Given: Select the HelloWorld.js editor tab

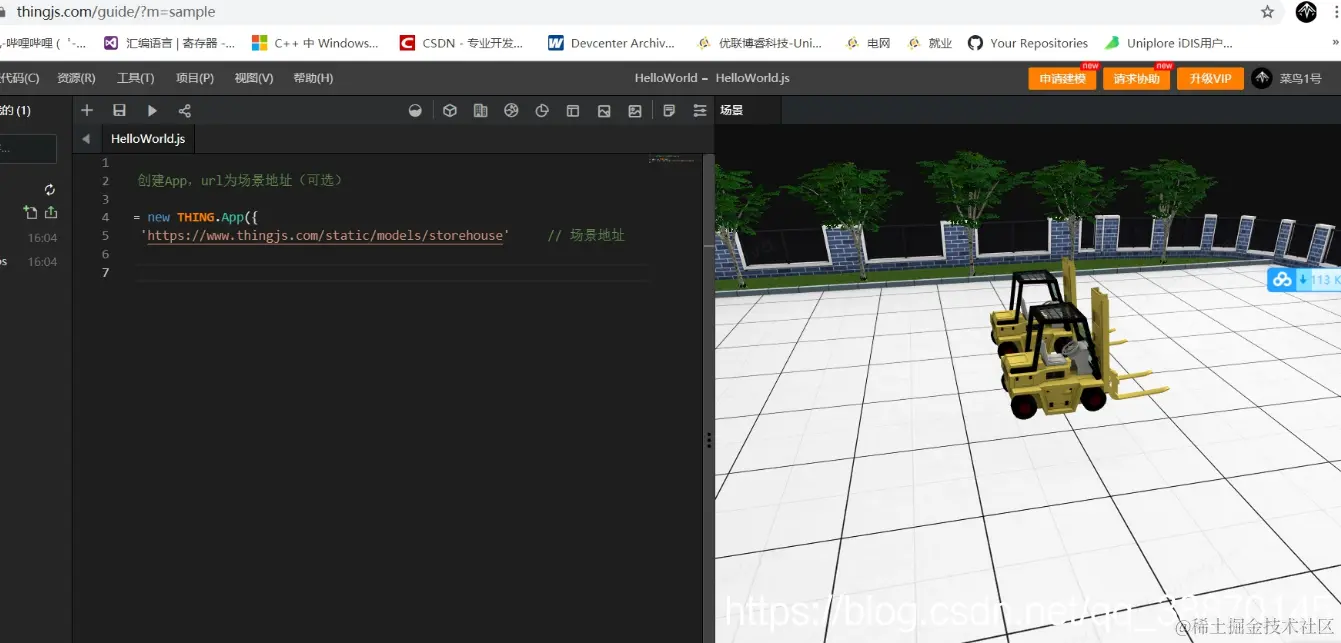Looking at the screenshot, I should tap(148, 139).
